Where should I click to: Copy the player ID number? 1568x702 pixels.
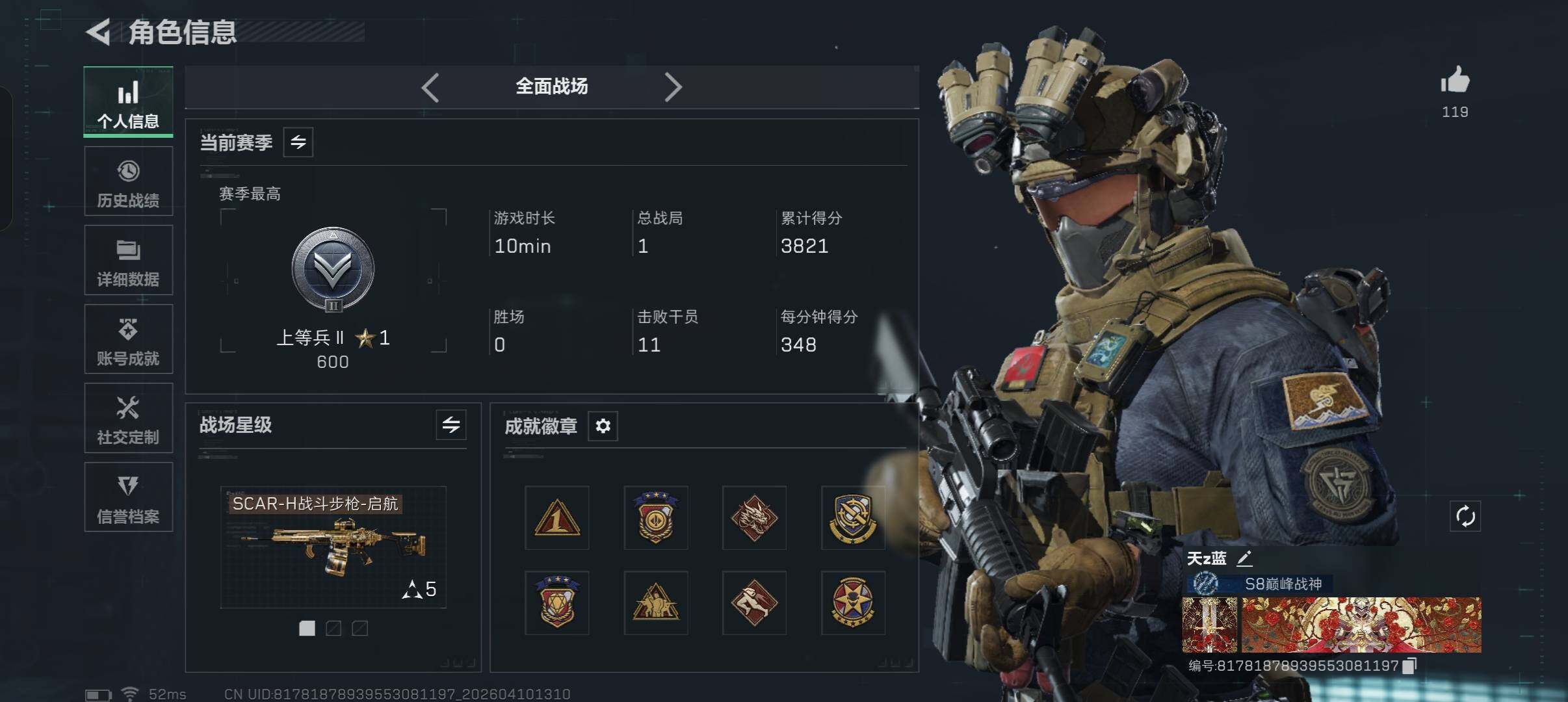[x=1409, y=666]
